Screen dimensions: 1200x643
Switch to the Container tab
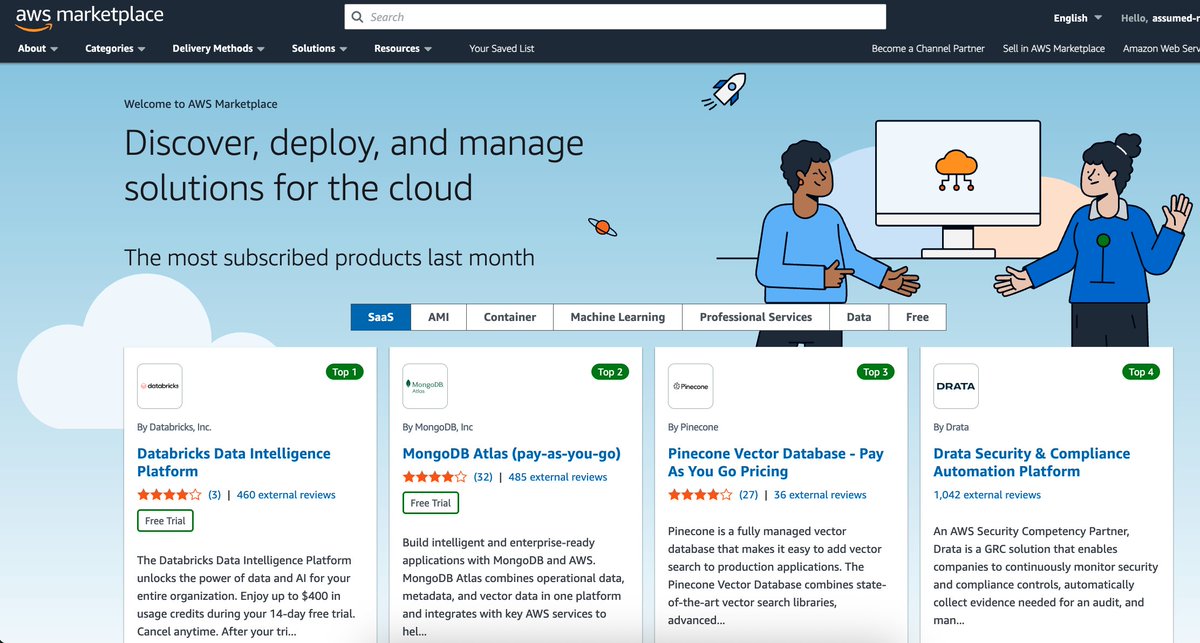pos(510,317)
